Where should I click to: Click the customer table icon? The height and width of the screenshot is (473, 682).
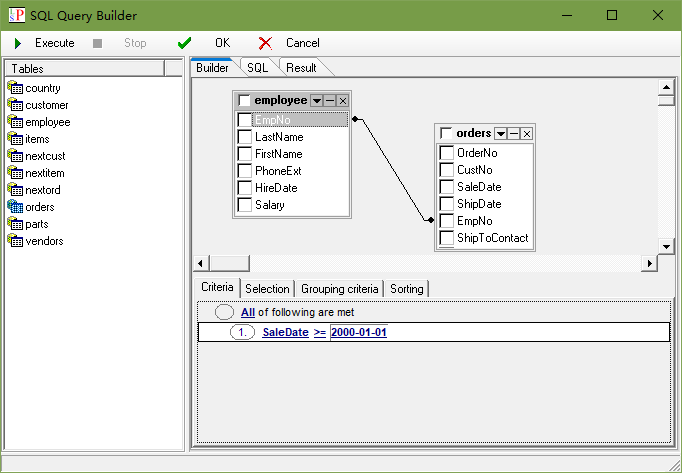click(x=15, y=105)
